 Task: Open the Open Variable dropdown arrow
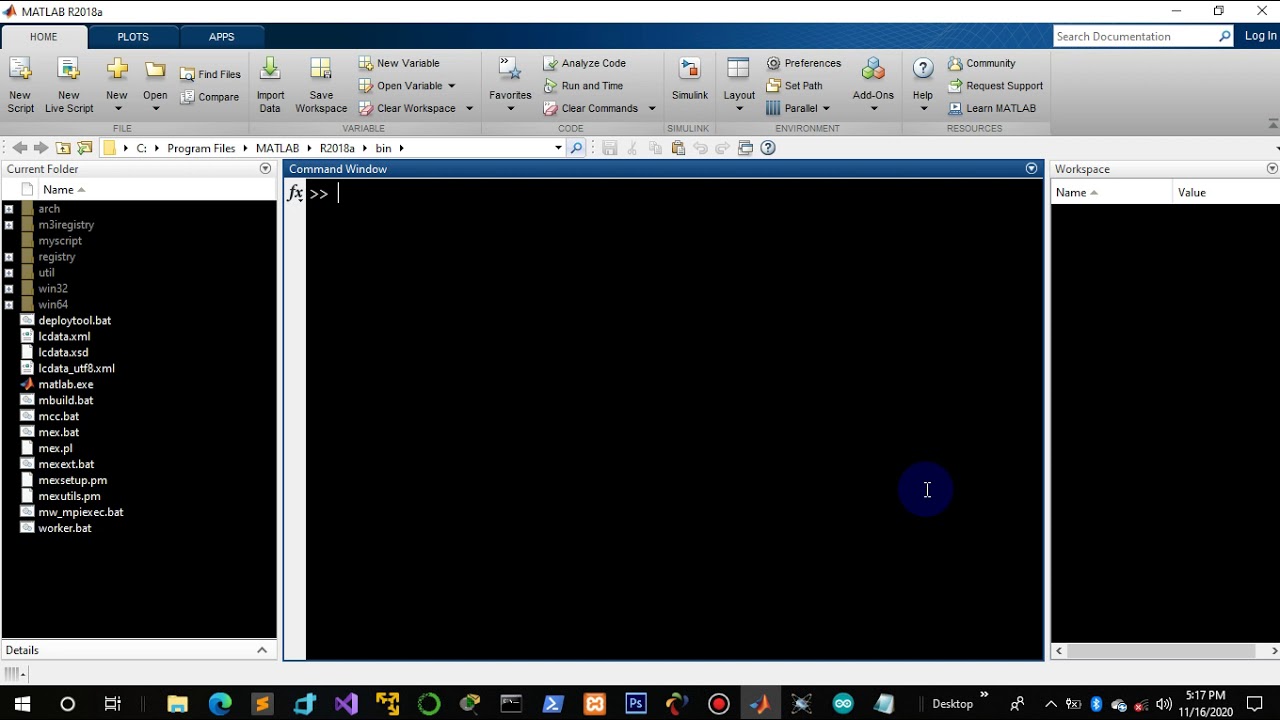click(x=451, y=86)
